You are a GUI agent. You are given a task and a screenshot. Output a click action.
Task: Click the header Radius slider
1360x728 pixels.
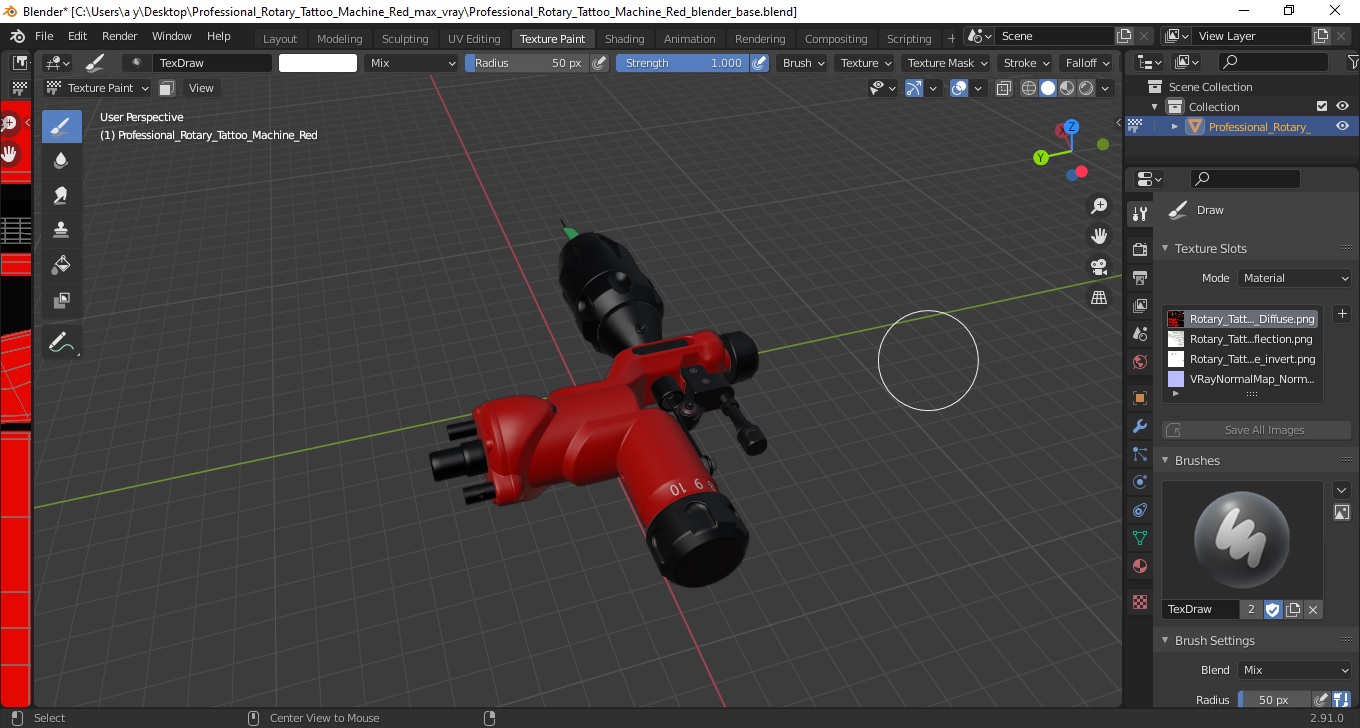click(x=527, y=63)
